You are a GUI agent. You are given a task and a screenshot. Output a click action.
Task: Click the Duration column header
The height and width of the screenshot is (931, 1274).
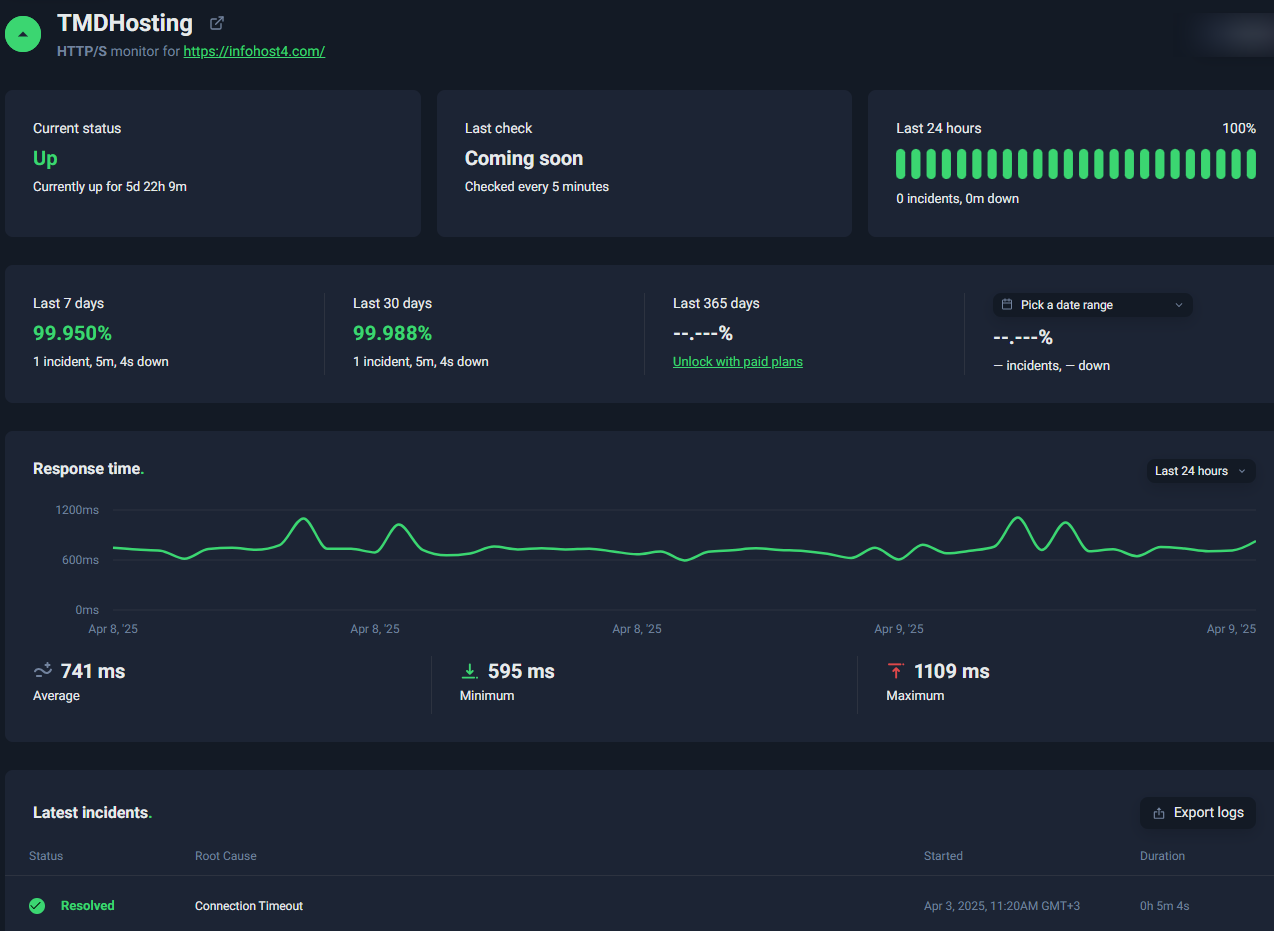pos(1162,856)
